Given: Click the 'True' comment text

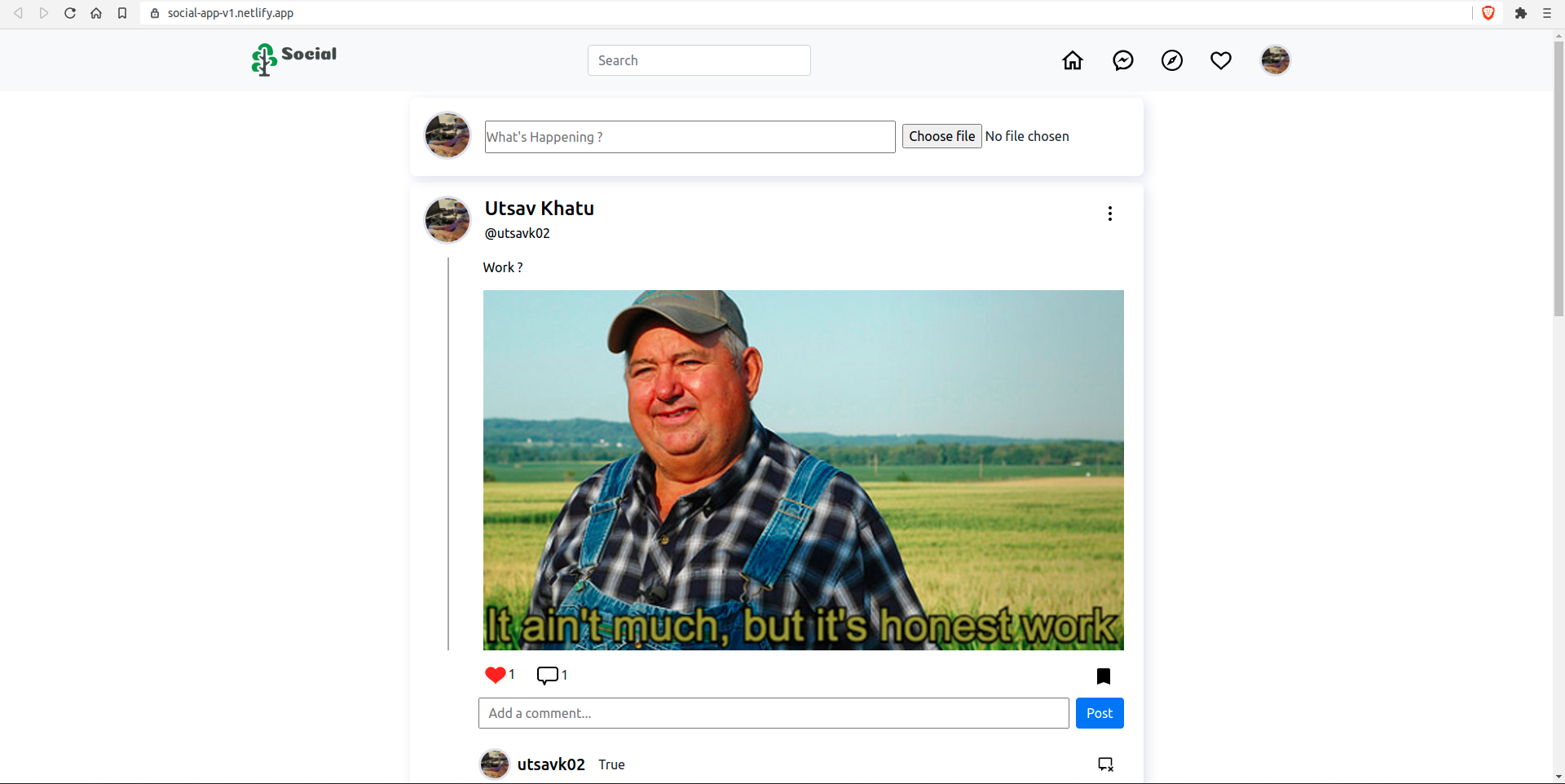Looking at the screenshot, I should click(x=611, y=764).
